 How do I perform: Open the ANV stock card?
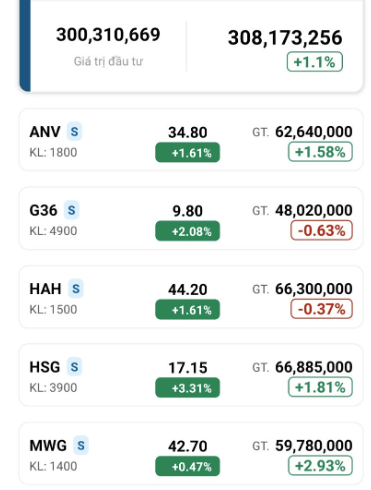pyautogui.click(x=191, y=140)
